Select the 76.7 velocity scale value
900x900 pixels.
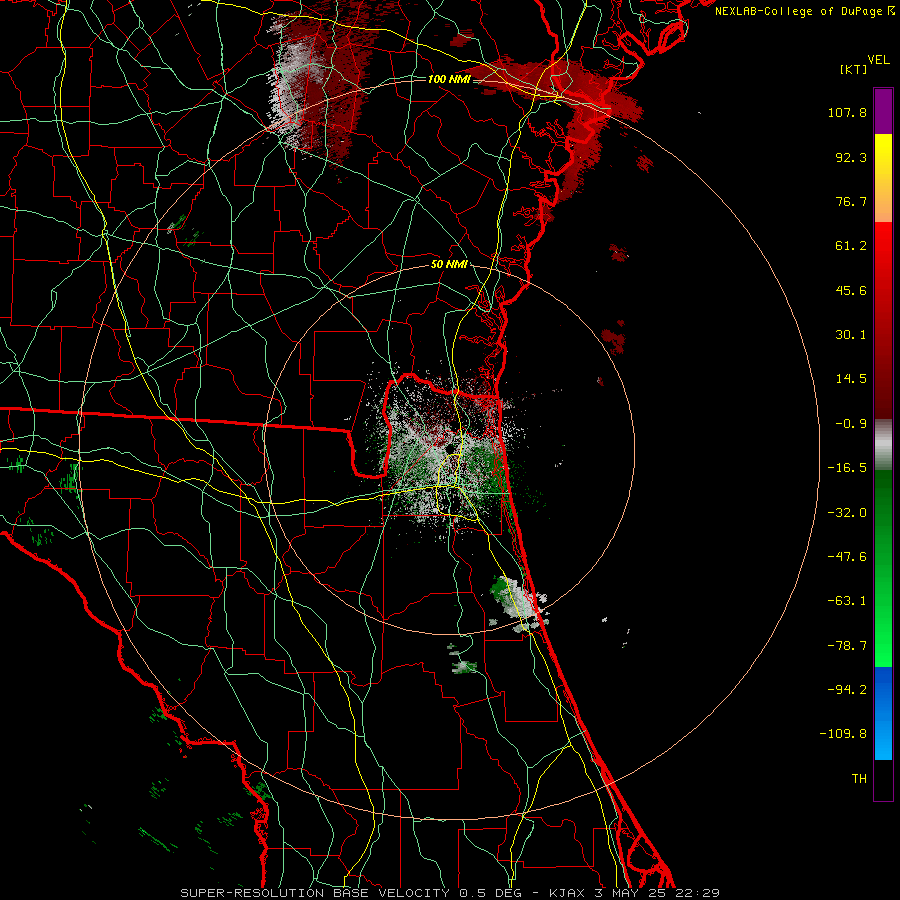coord(851,201)
